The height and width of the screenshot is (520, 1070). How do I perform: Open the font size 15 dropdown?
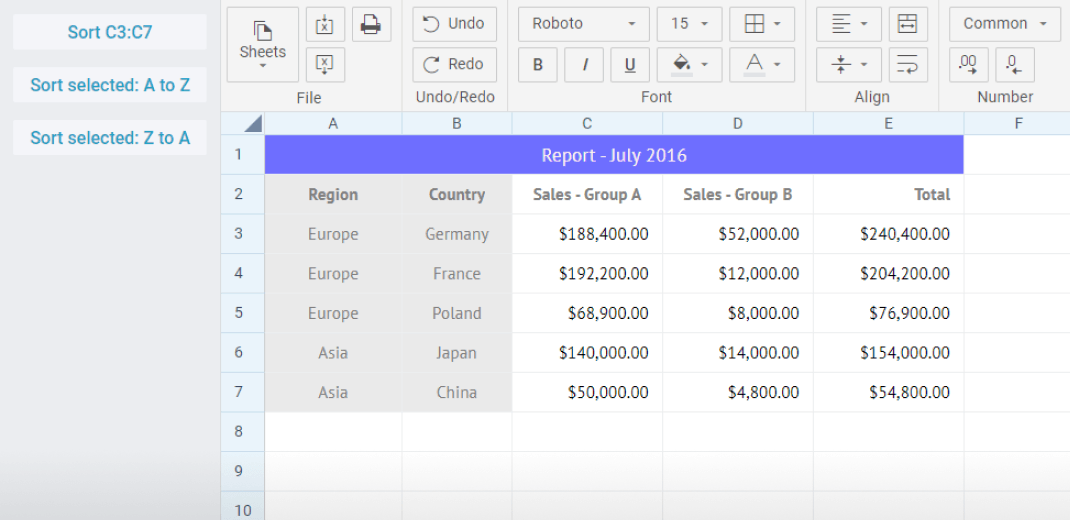(690, 25)
